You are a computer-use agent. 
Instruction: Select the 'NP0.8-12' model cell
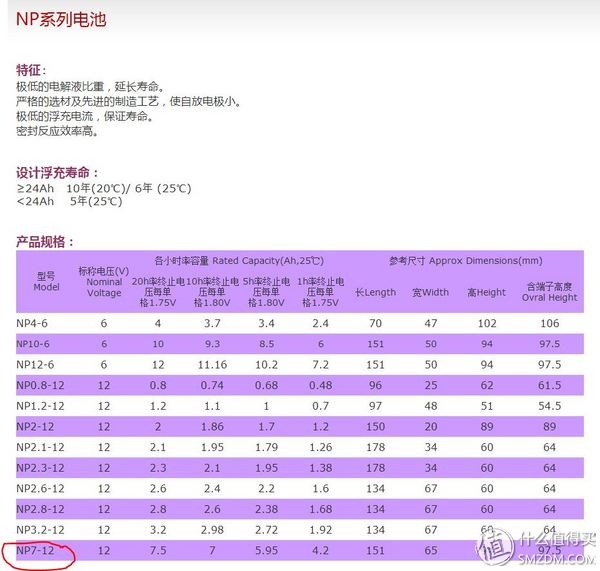coord(40,385)
